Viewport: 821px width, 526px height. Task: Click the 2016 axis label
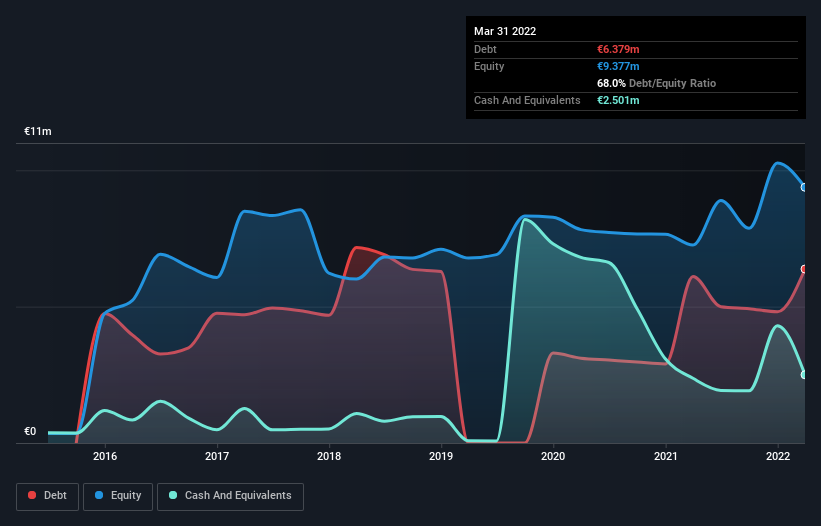105,456
